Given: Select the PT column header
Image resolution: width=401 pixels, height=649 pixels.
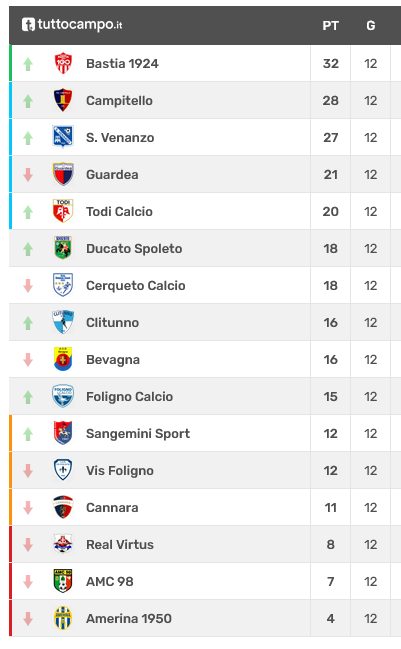Looking at the screenshot, I should tap(330, 26).
